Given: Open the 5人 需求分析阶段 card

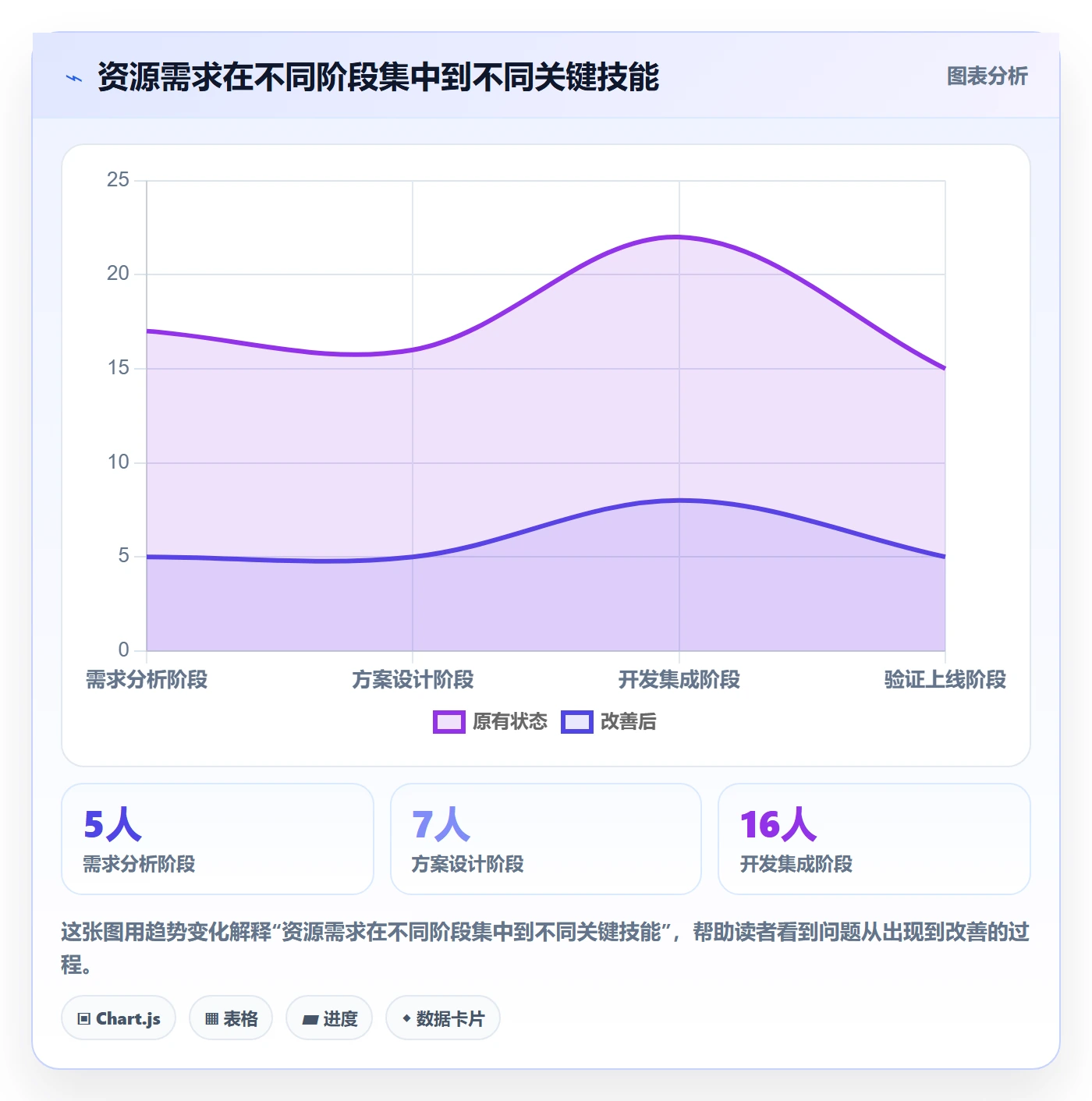Looking at the screenshot, I should [x=218, y=839].
